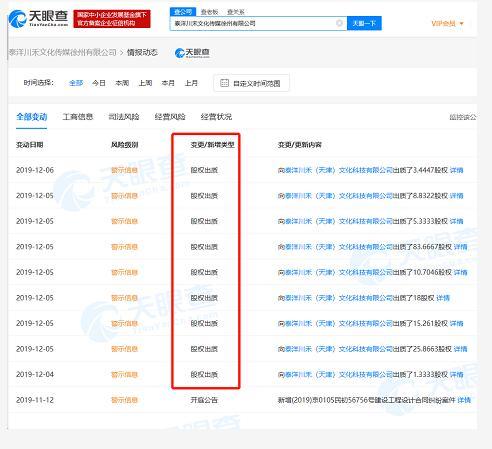Open the Tianjin company link in the 25.8663 row
Screen dimensions: 492x449
pos(339,349)
